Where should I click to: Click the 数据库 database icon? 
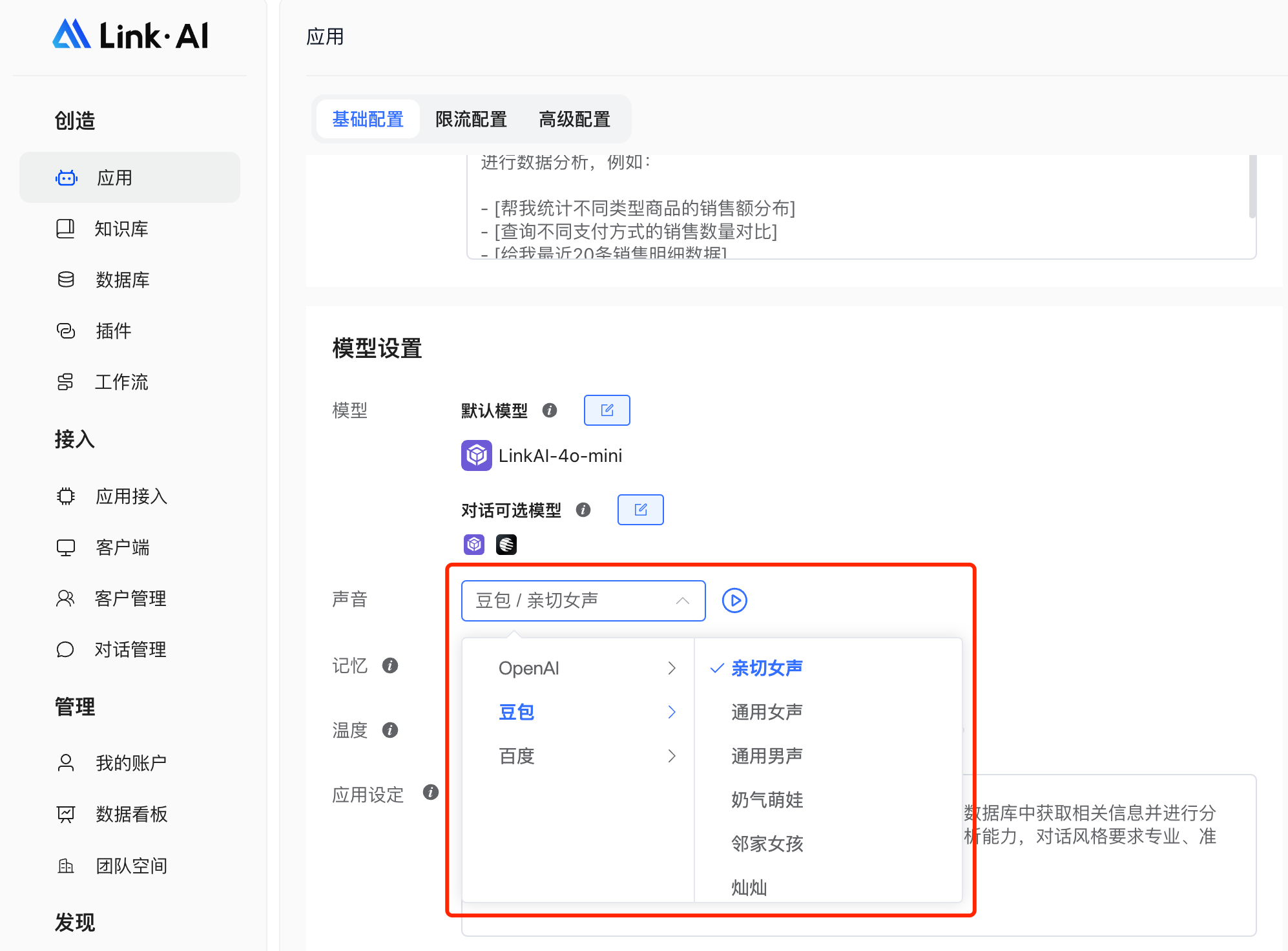[x=66, y=280]
